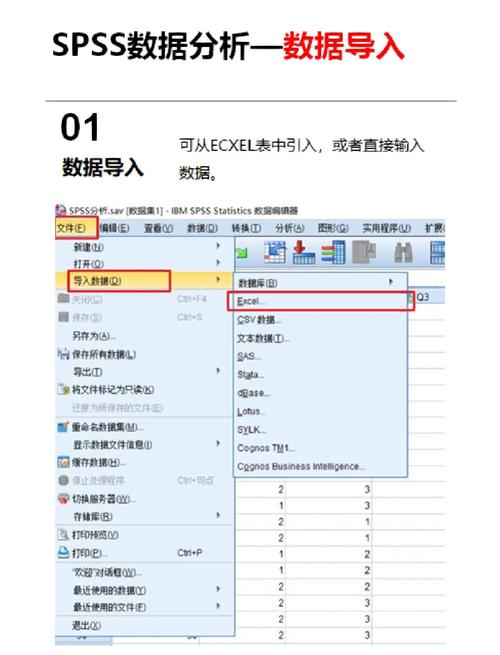Screen dimensions: 500x655
Task: Click the icon beside 保存所有数据(L)
Action: tap(63, 354)
